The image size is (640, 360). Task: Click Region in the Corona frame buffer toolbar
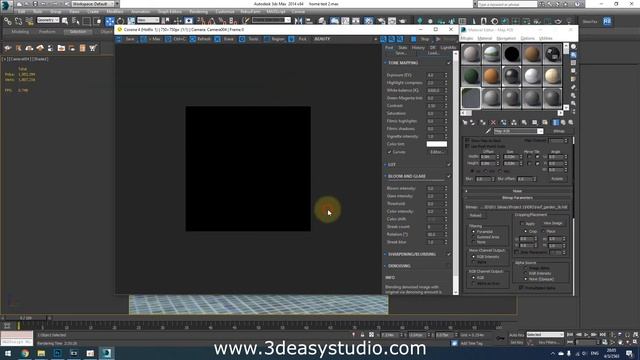(274, 39)
